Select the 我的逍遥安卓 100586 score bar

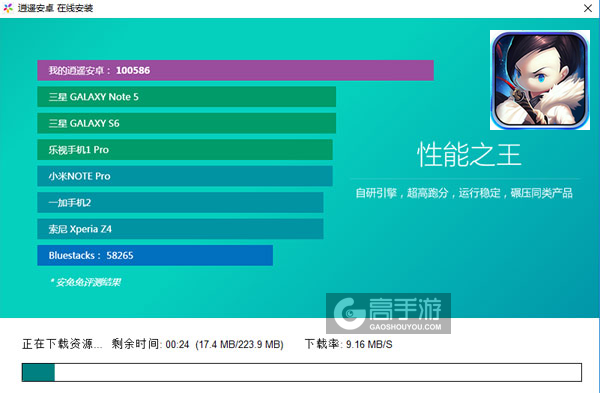tap(235, 70)
